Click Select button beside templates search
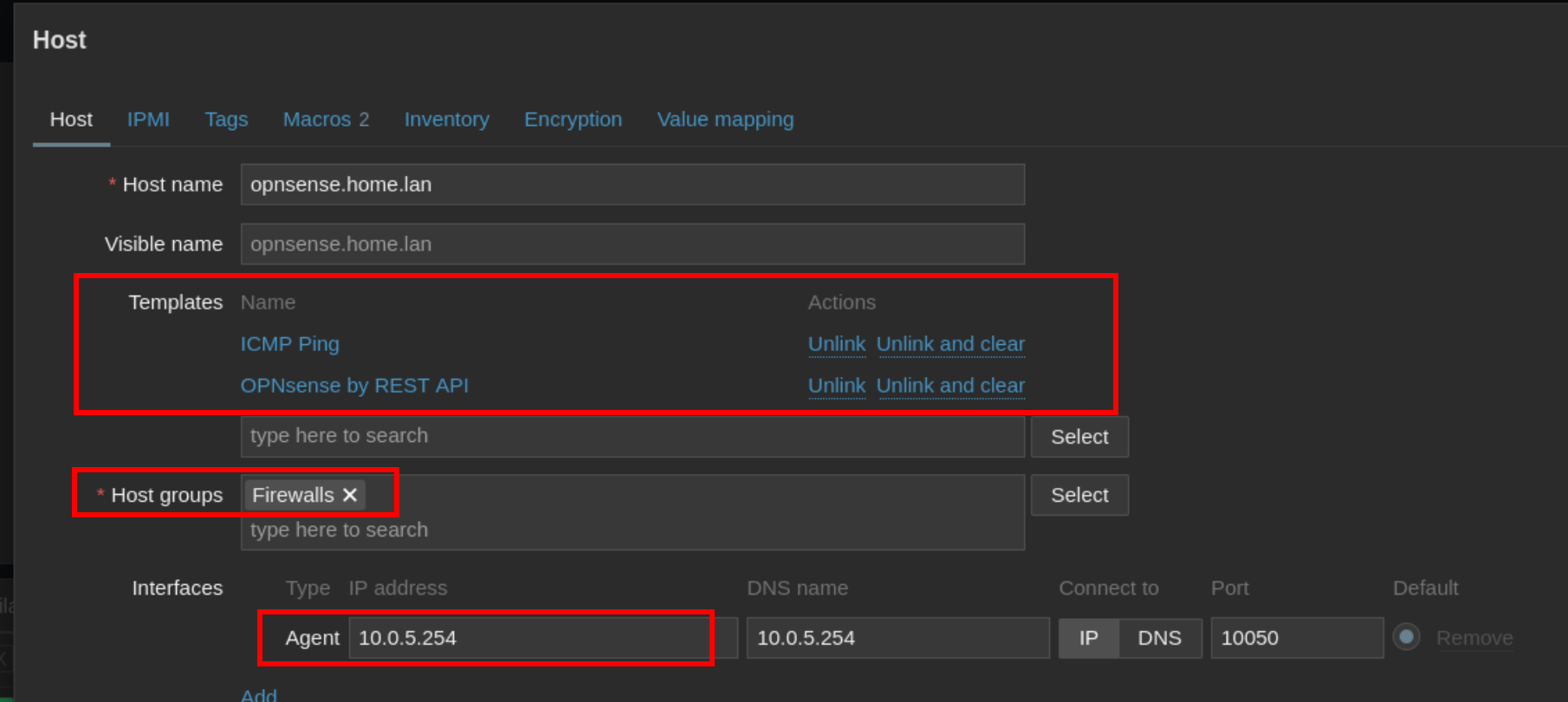The width and height of the screenshot is (1568, 702). tap(1079, 437)
